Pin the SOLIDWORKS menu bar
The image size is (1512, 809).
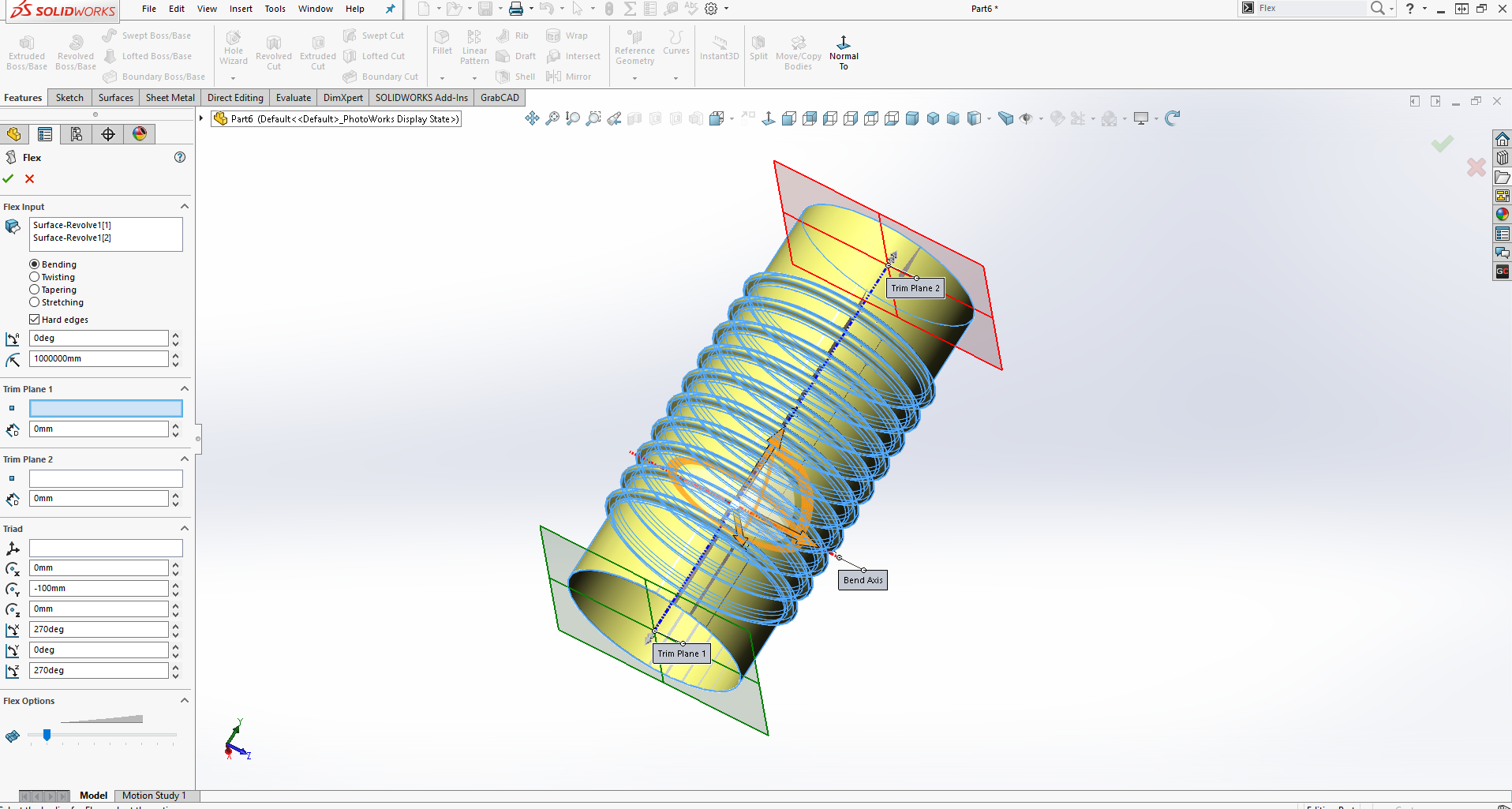point(390,9)
